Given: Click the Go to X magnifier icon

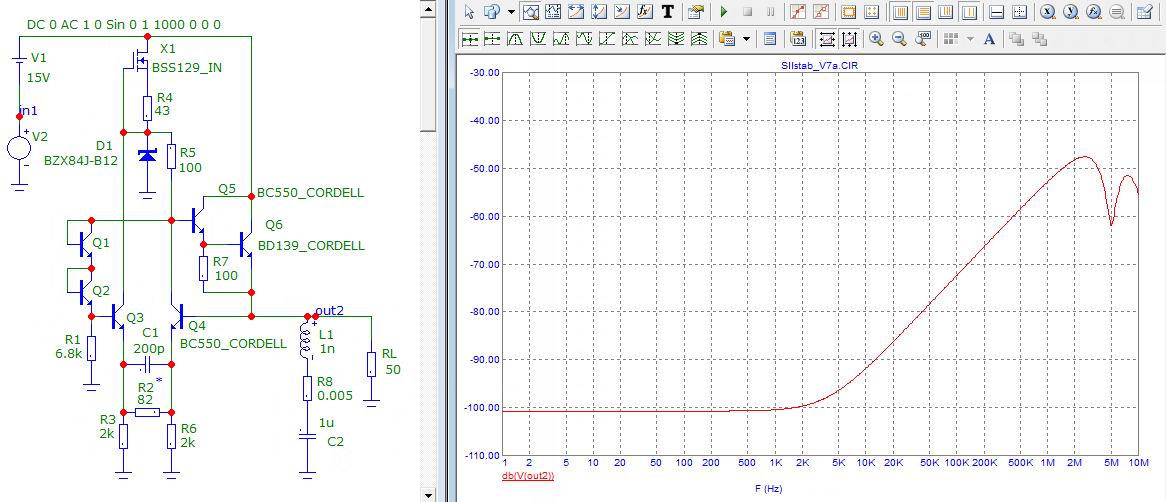Looking at the screenshot, I should 1048,12.
